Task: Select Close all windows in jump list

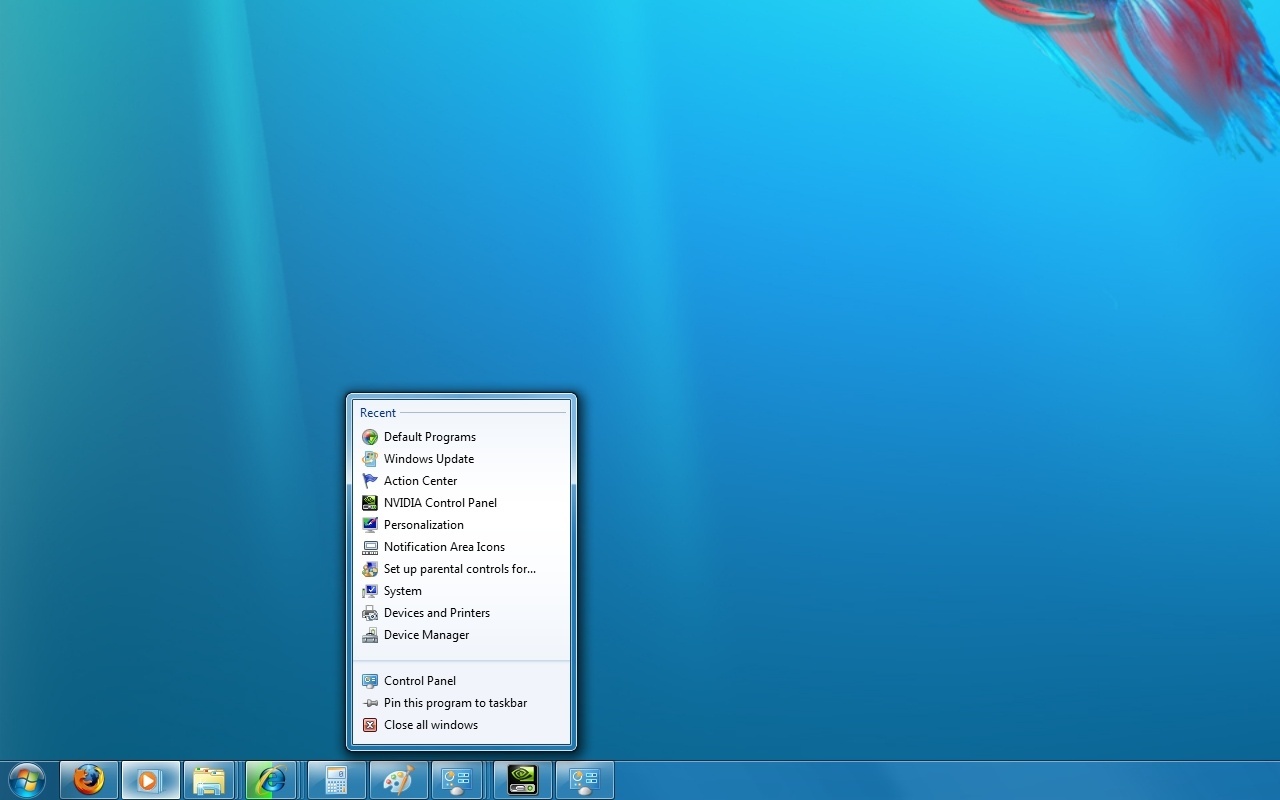Action: click(x=431, y=724)
